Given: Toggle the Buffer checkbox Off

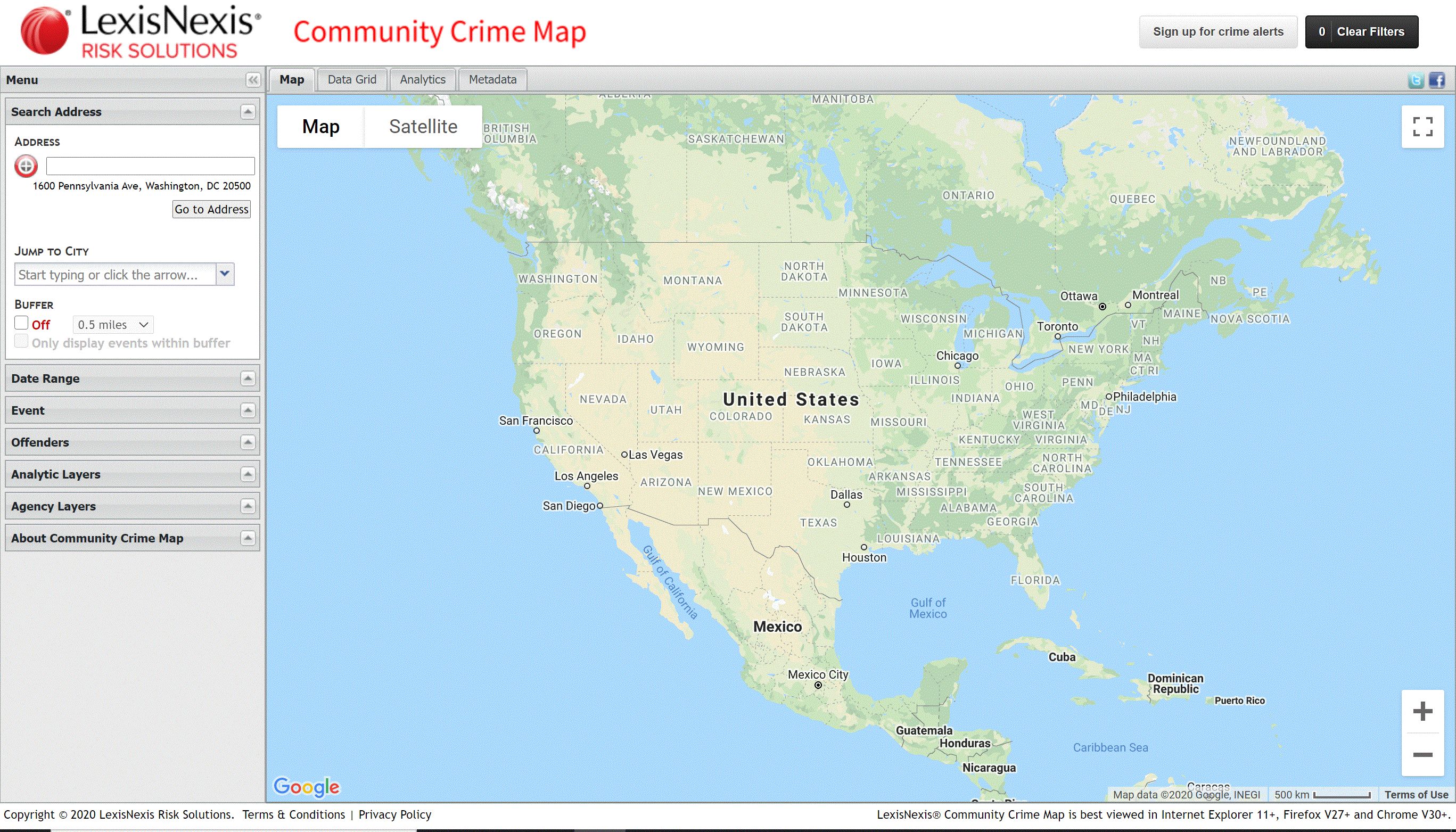Looking at the screenshot, I should tap(20, 323).
